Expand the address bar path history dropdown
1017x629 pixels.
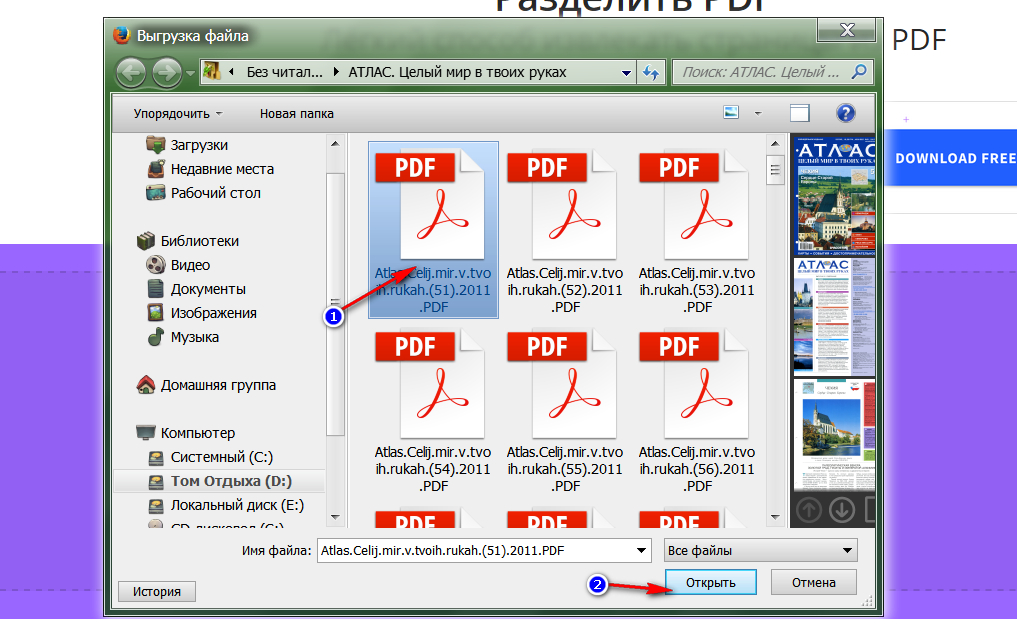click(x=626, y=73)
